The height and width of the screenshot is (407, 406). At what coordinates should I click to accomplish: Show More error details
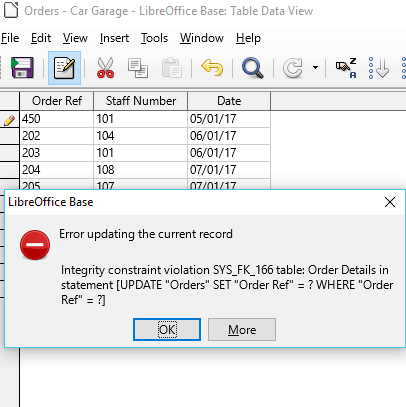pos(242,329)
